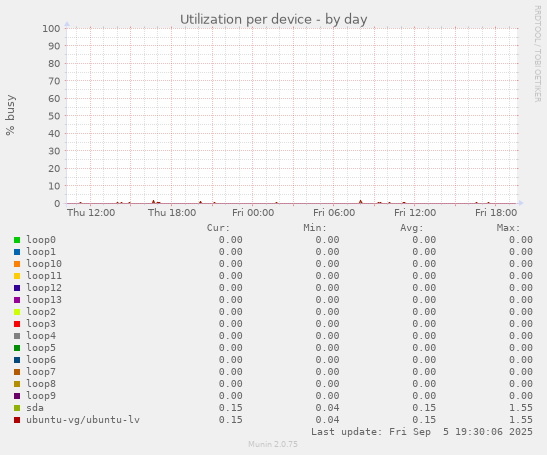The image size is (547, 455).
Task: Click the Max: column header
Action: [508, 228]
